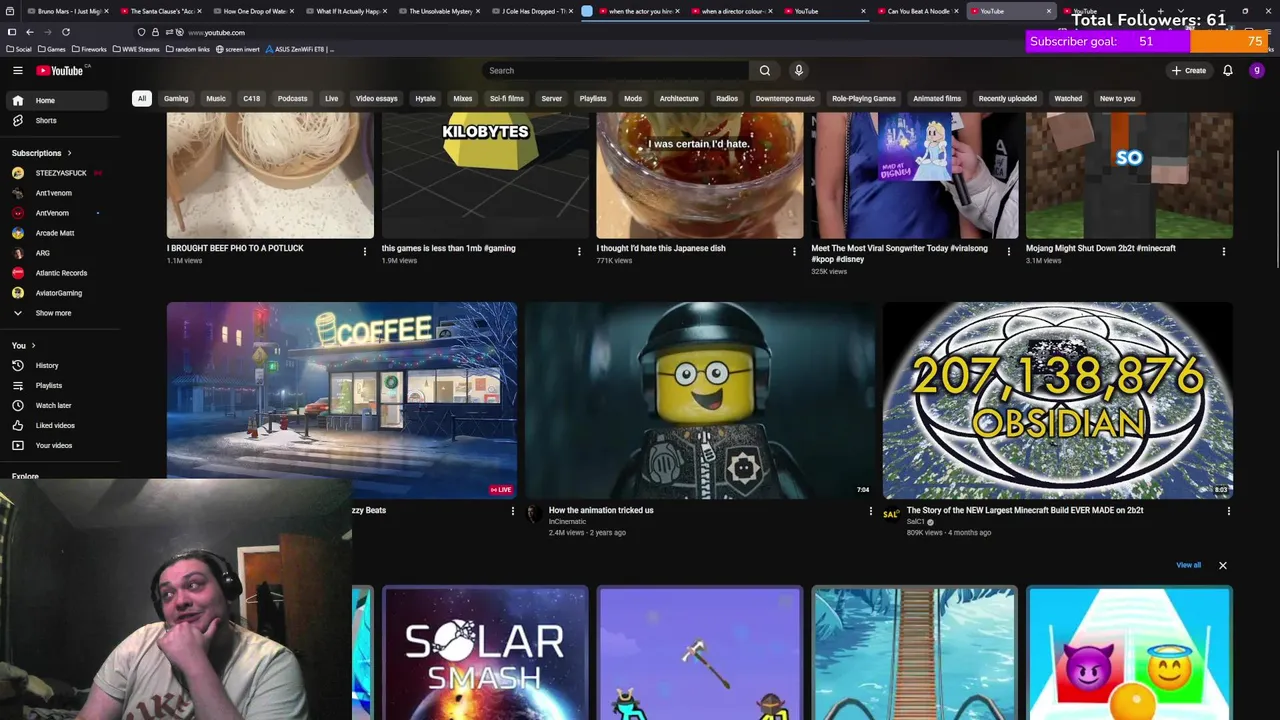1280x720 pixels.
Task: Click the search magnifier button
Action: 765,70
